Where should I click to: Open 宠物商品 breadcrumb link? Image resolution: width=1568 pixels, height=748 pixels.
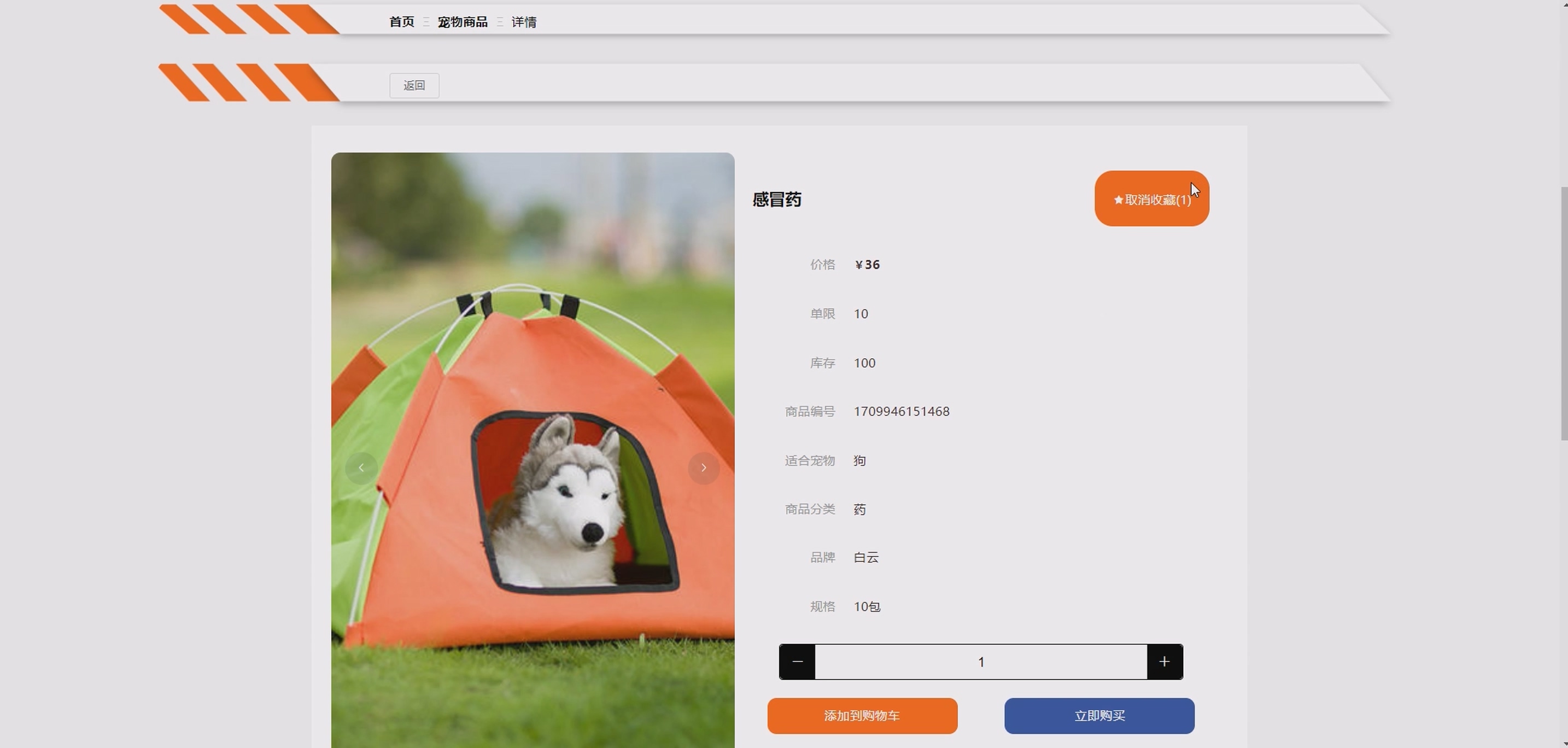pos(462,22)
